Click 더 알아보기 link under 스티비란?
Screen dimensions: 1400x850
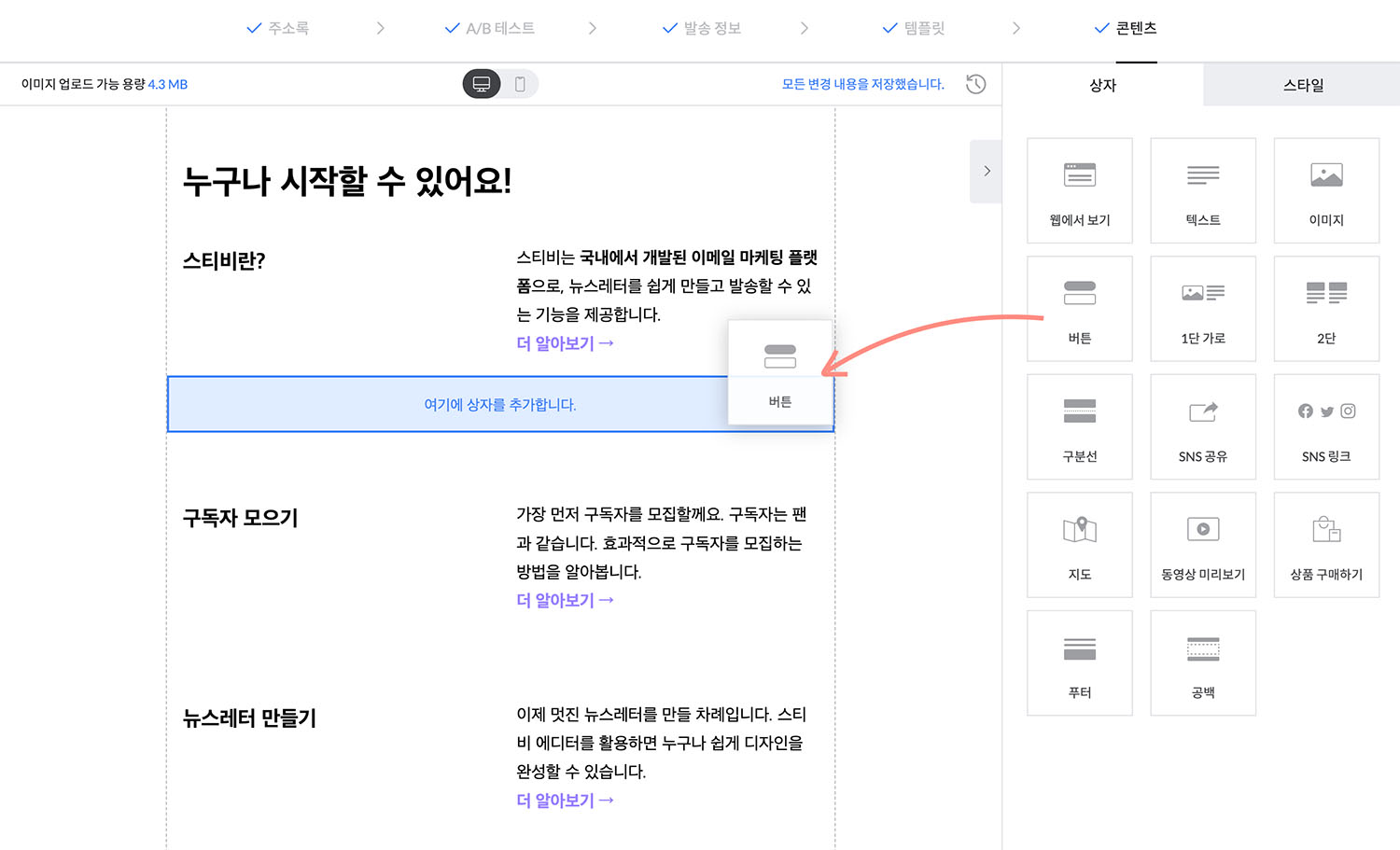[565, 343]
